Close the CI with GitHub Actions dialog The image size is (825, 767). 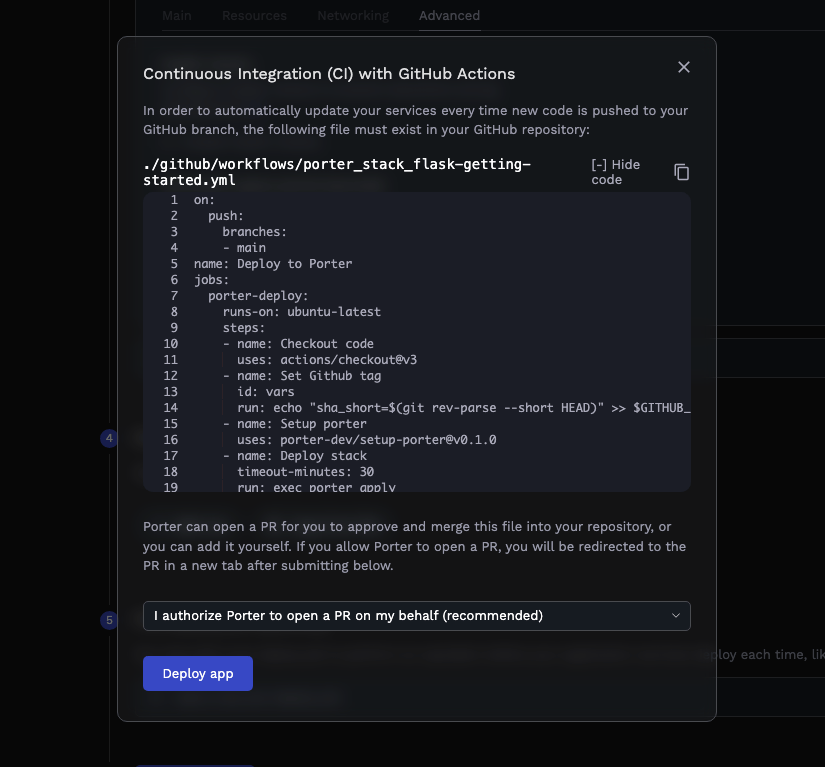coord(683,67)
